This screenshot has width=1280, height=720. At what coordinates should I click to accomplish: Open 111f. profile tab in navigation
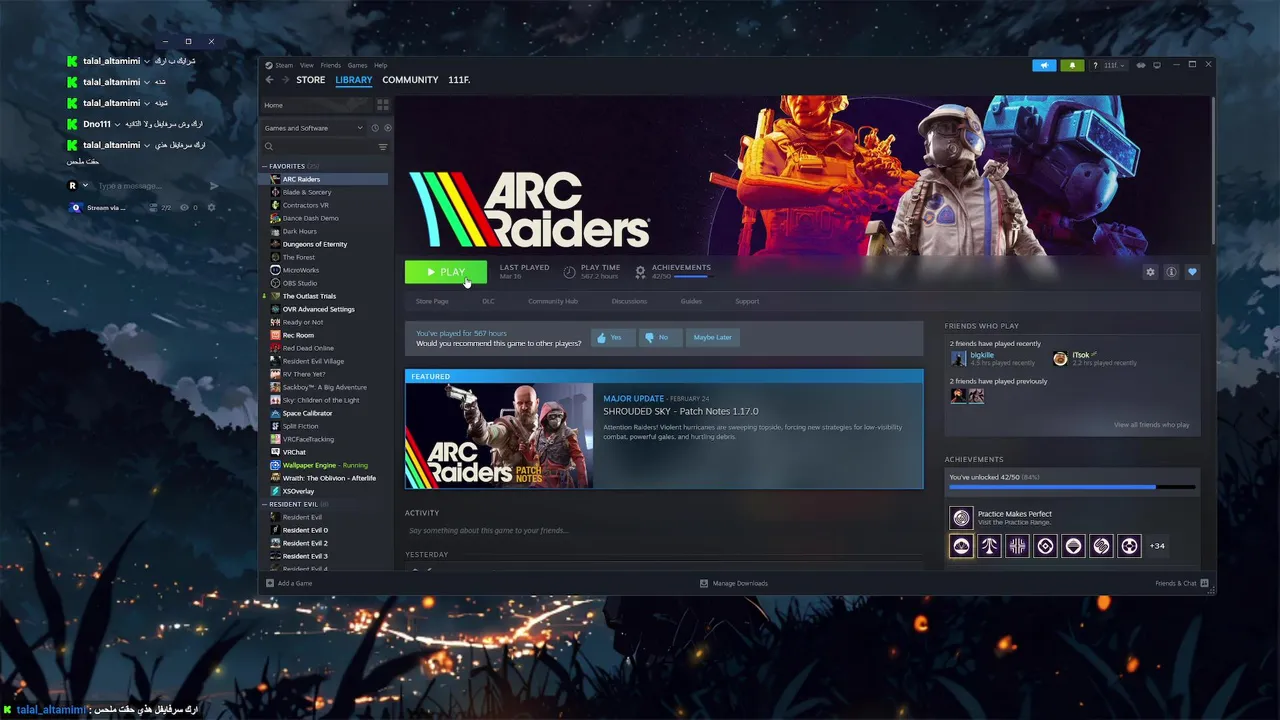click(x=459, y=80)
